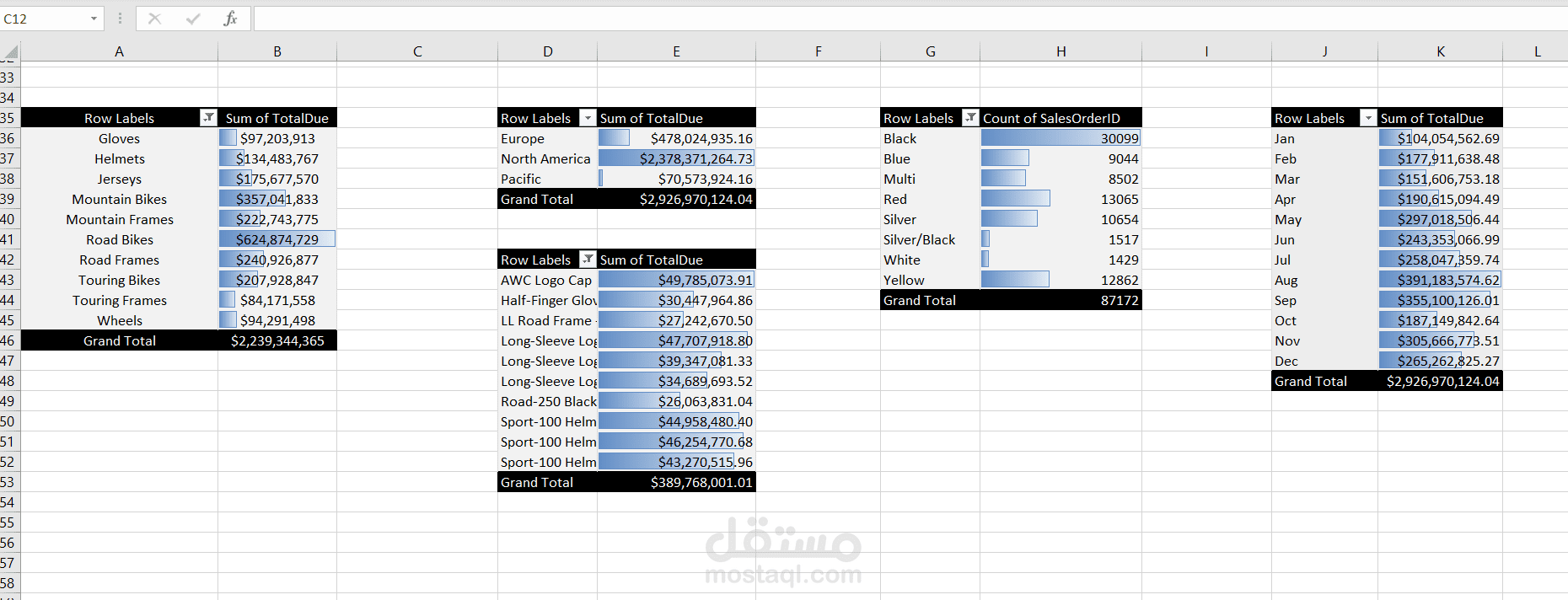Click the Enter checkmark icon in formula bar
This screenshot has width=1568, height=600.
point(193,19)
